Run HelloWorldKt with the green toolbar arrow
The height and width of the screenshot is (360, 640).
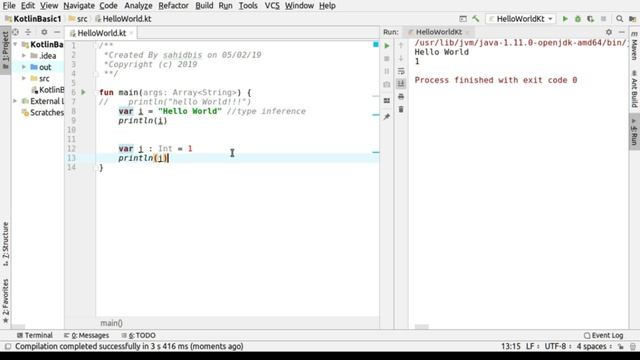click(x=565, y=19)
